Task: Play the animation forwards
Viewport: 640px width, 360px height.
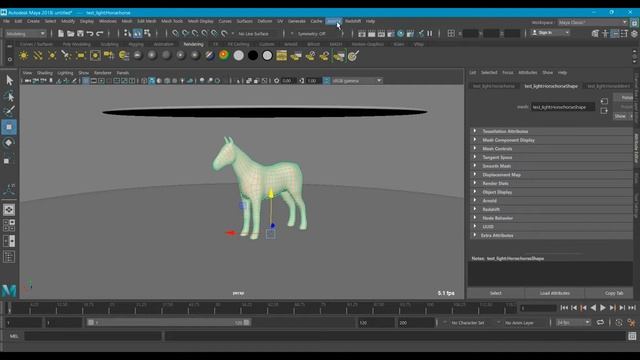Action: pyautogui.click(x=603, y=308)
